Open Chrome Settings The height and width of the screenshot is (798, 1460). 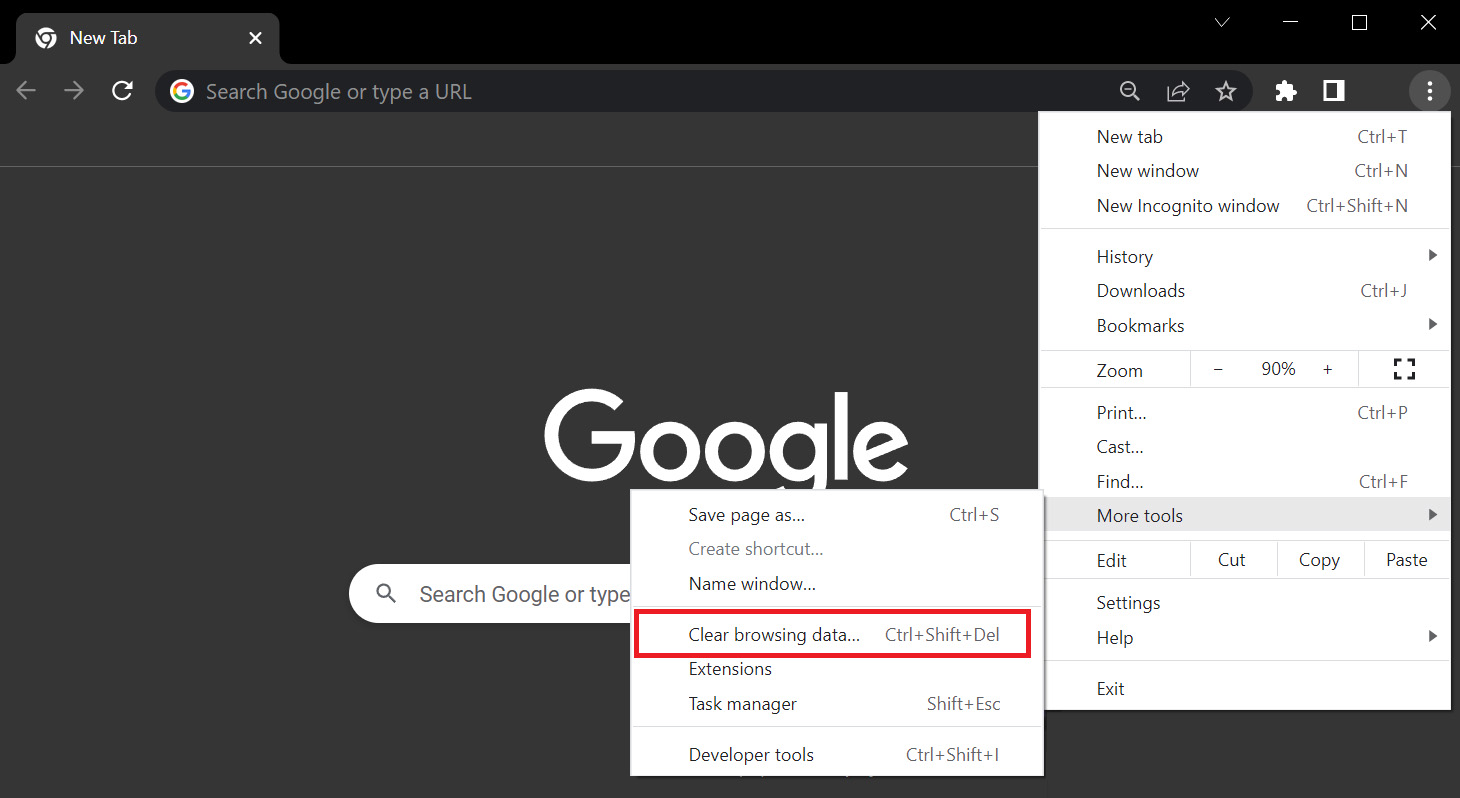pyautogui.click(x=1128, y=602)
